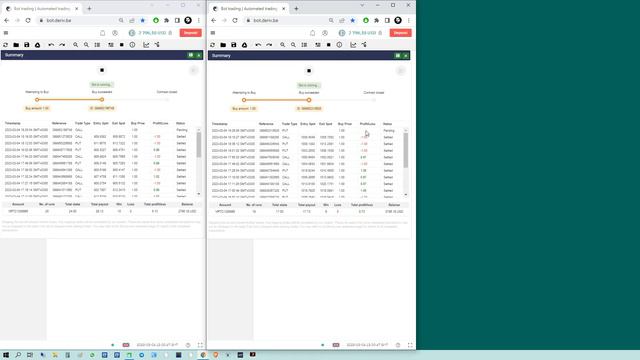
Task: Open extensions puzzle icon in right browser
Action: [376, 20]
